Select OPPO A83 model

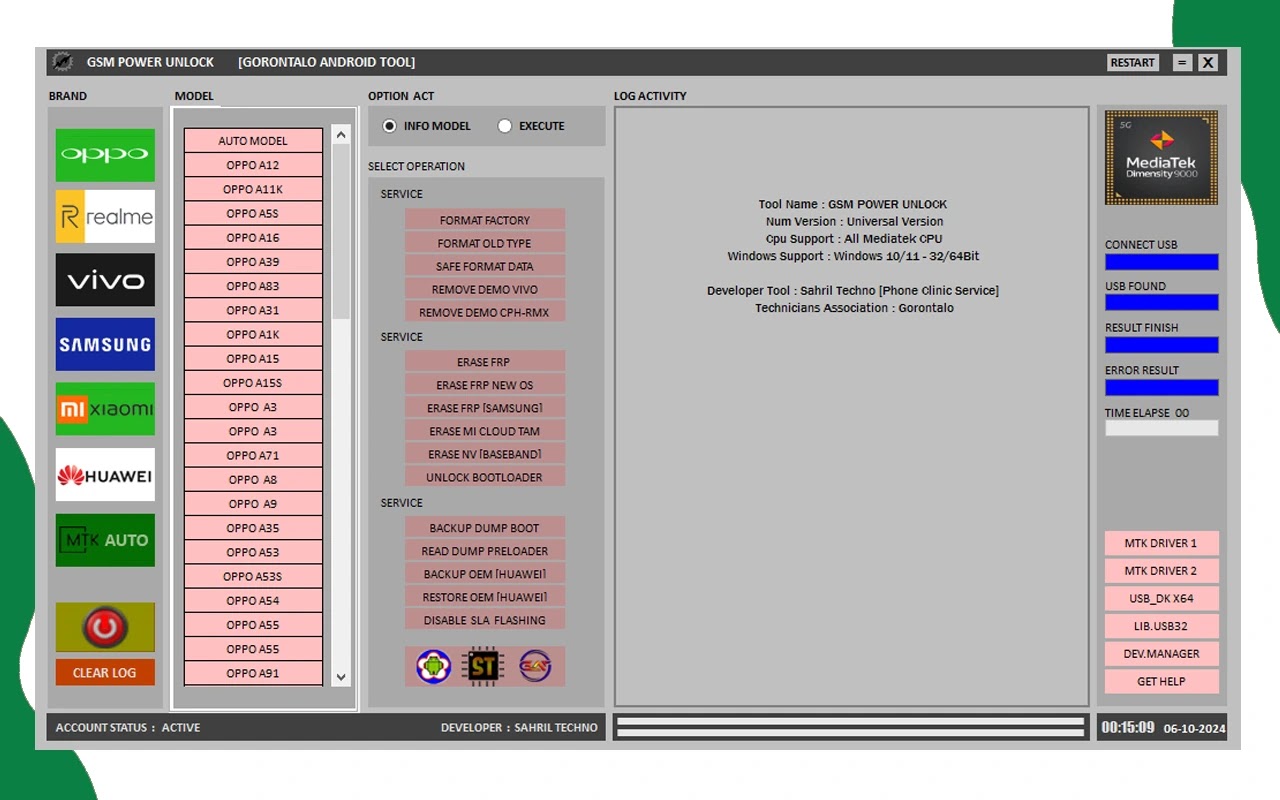pos(253,286)
